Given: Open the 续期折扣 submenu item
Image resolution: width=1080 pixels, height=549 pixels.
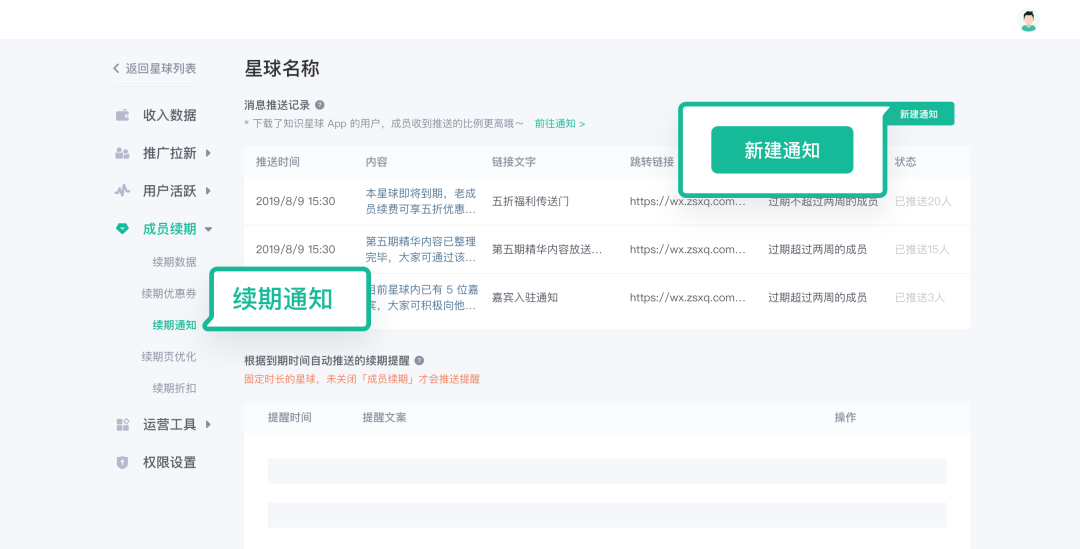Looking at the screenshot, I should 174,388.
